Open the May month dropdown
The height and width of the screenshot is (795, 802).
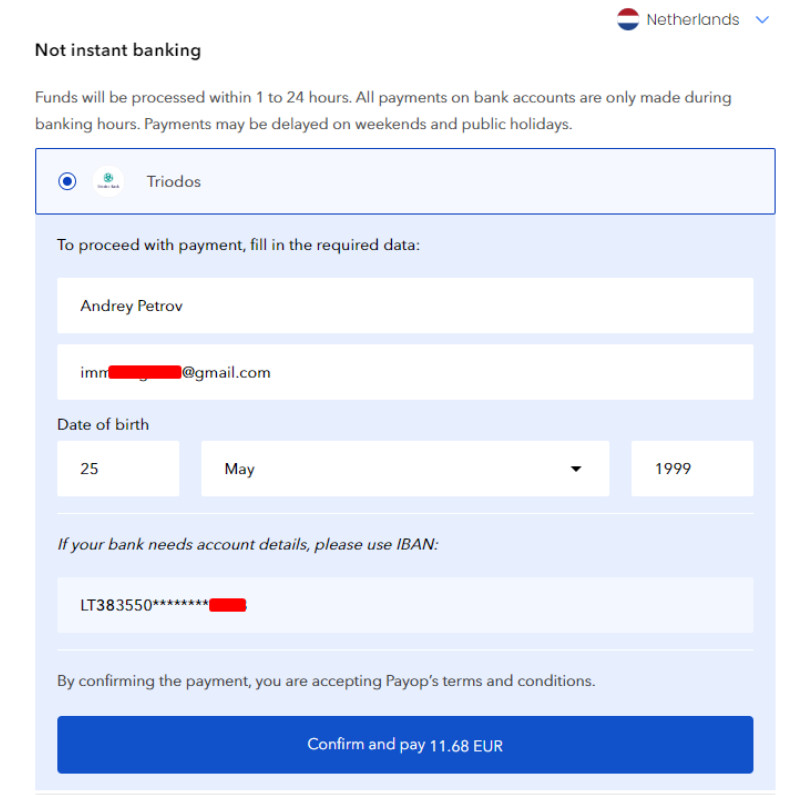click(x=405, y=469)
